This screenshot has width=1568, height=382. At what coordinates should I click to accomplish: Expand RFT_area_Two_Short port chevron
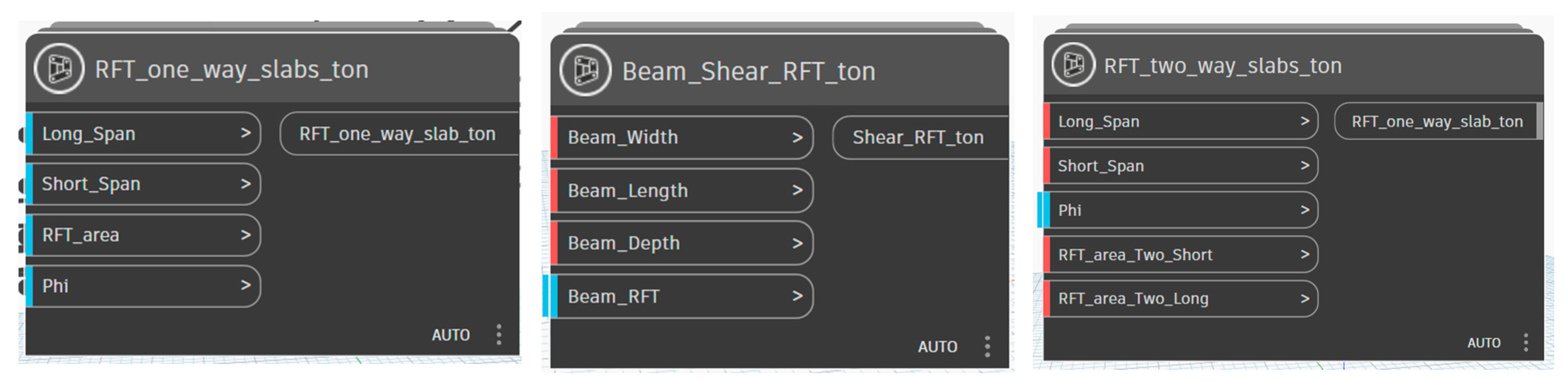pyautogui.click(x=1304, y=254)
